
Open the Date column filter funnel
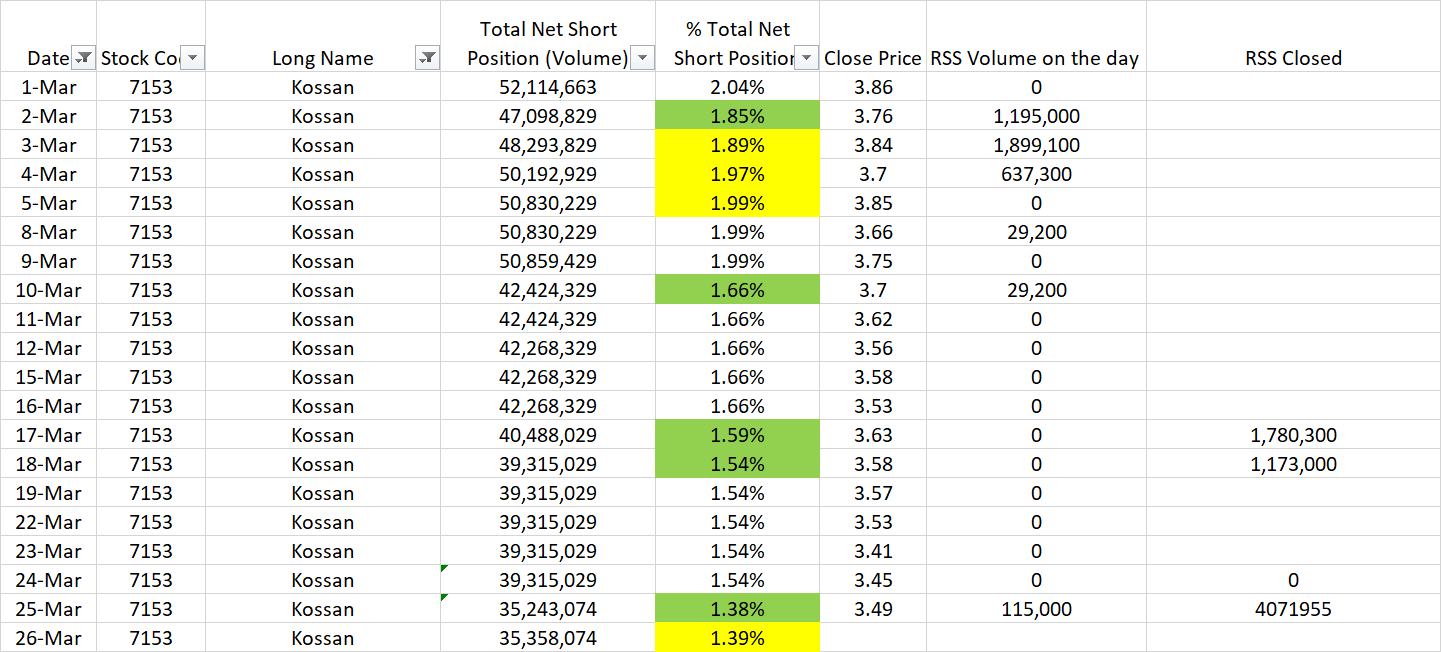click(x=83, y=58)
